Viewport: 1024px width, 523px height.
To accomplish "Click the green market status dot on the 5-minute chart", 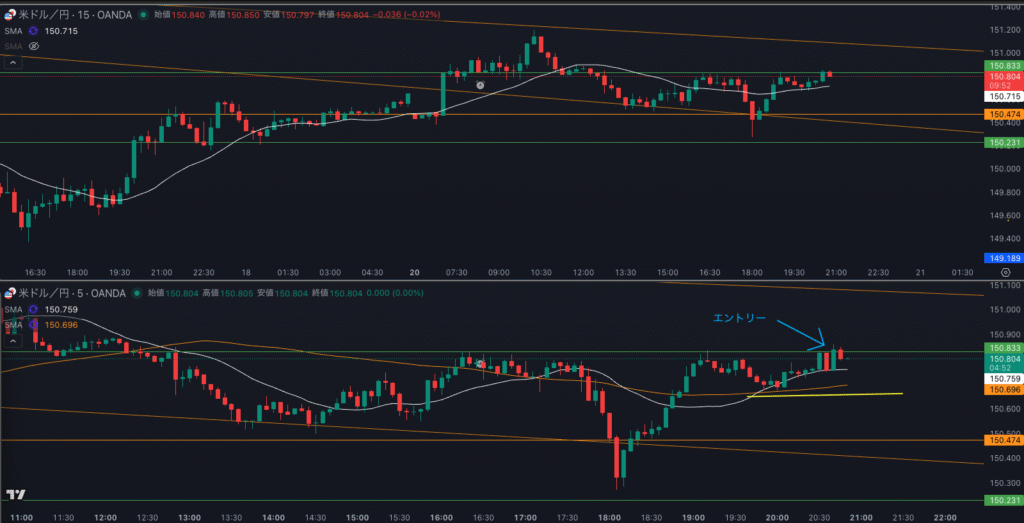I will [x=136, y=293].
